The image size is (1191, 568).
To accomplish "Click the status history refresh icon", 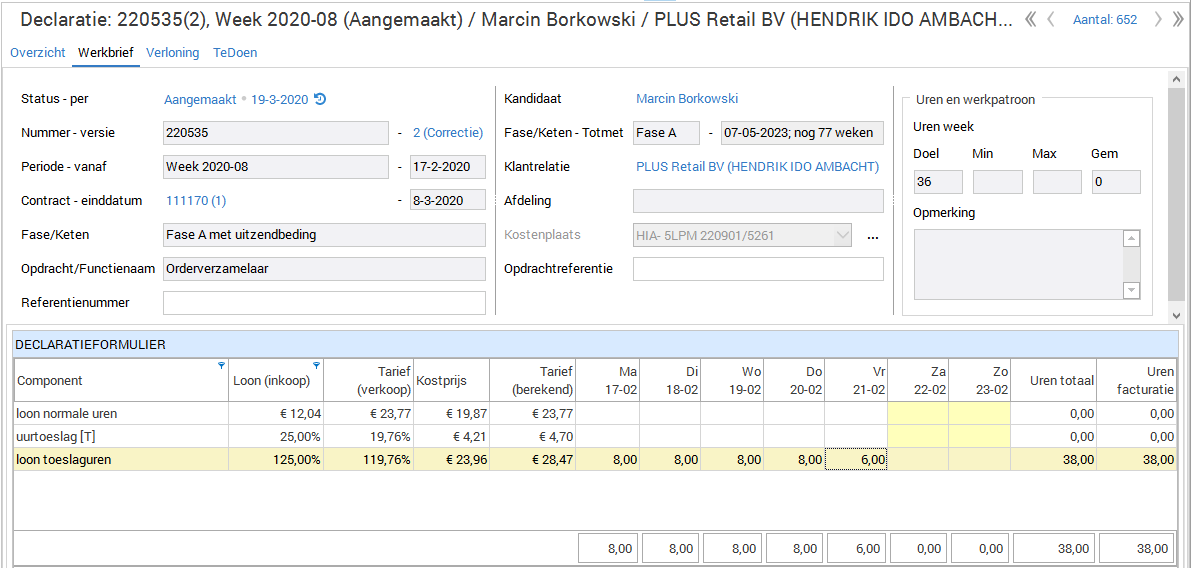I will coord(320,99).
